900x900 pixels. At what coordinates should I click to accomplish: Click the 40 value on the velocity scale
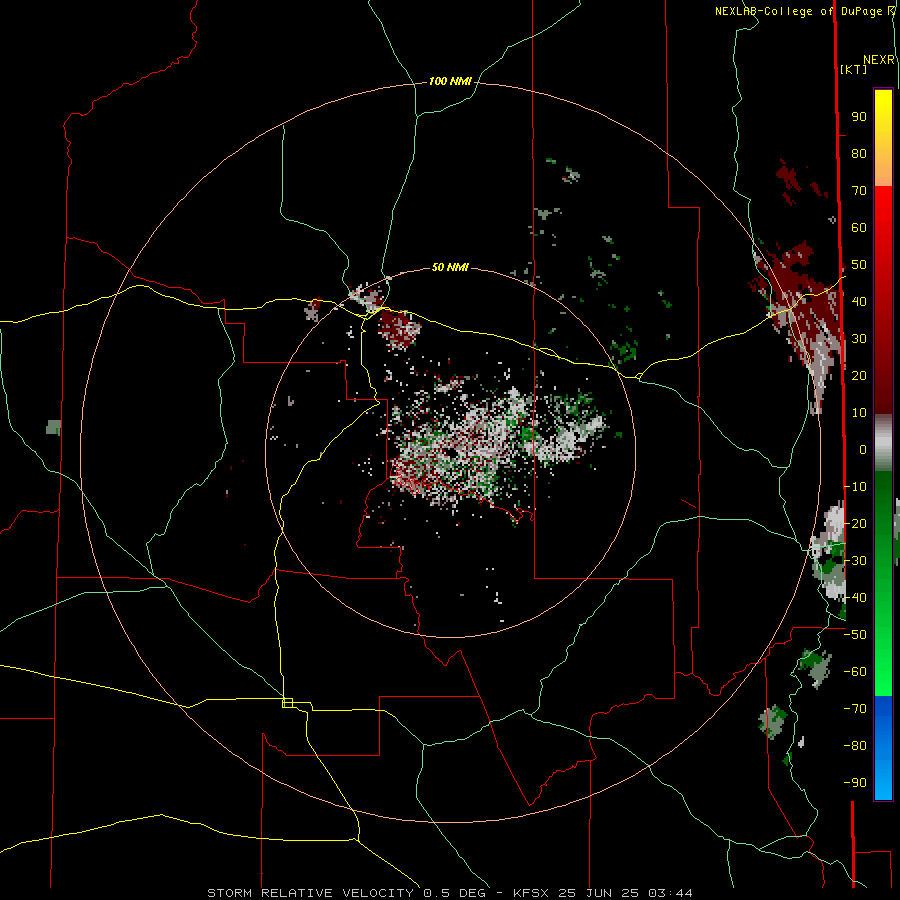point(859,302)
